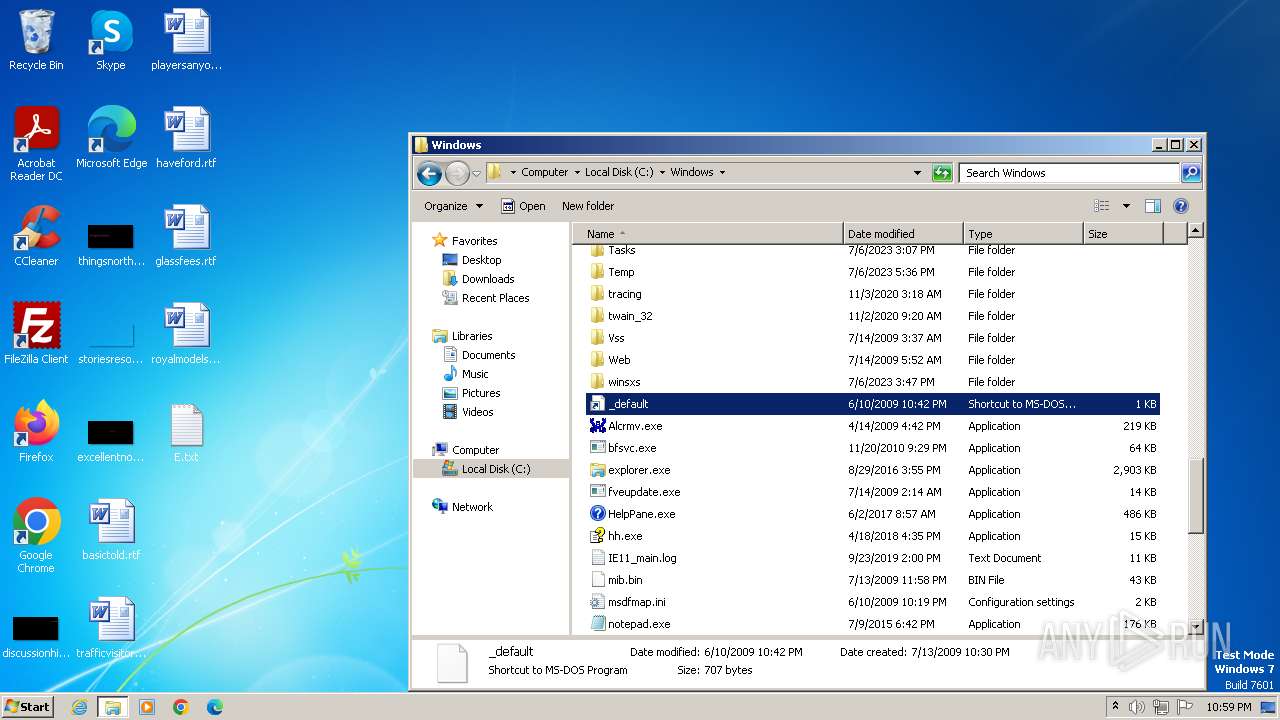Select msdfmap.ini configuration file
Image resolution: width=1280 pixels, height=720 pixels.
[636, 602]
